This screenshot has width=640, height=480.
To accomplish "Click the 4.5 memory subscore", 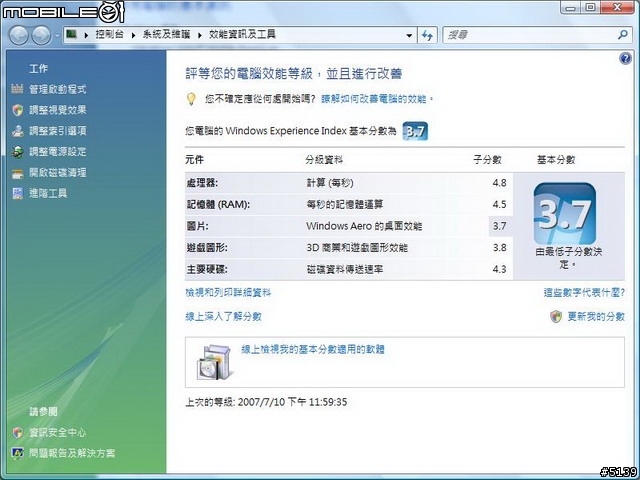I will (499, 204).
